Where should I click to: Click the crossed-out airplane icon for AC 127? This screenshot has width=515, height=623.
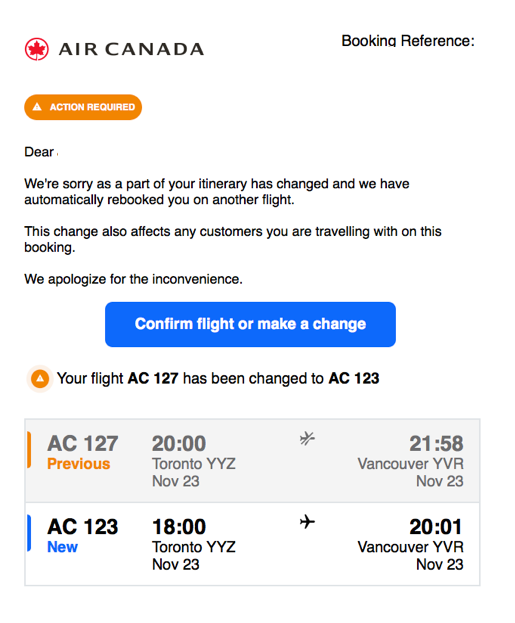[x=307, y=439]
